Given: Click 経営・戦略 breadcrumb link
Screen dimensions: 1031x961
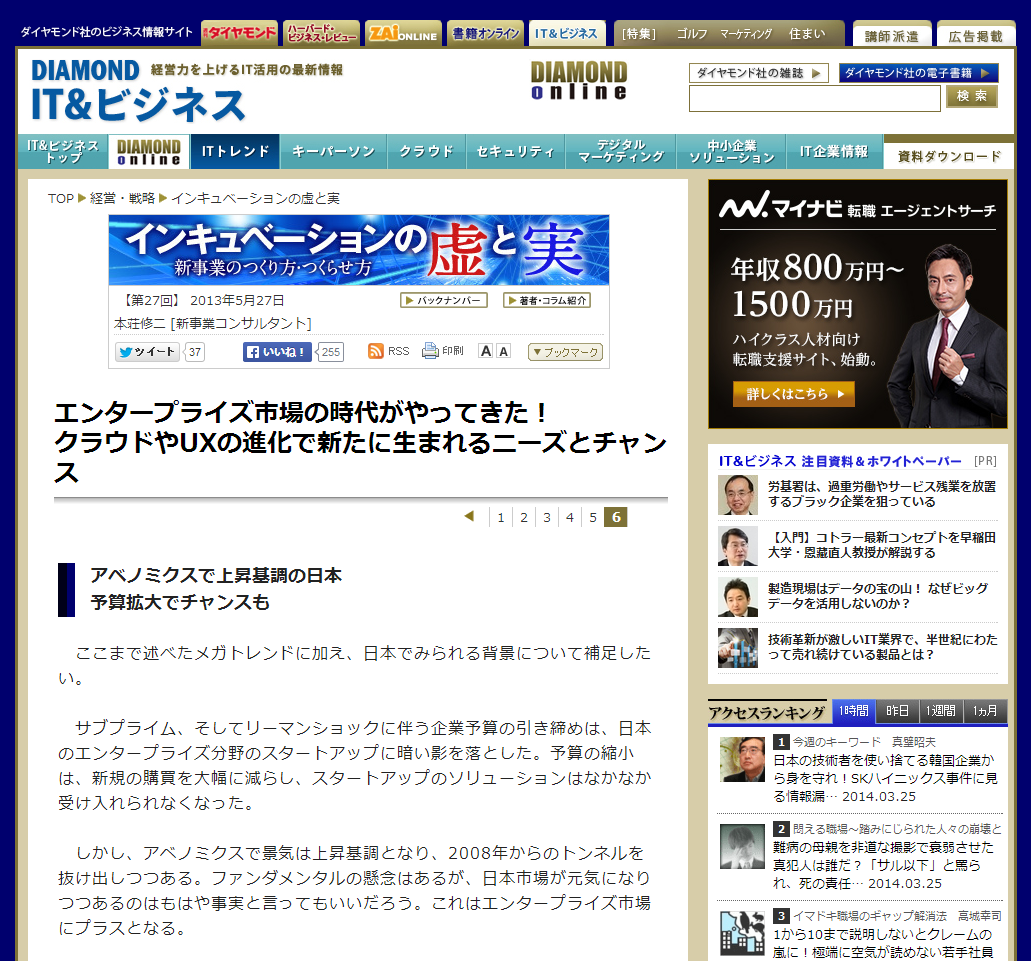Looking at the screenshot, I should (x=122, y=199).
